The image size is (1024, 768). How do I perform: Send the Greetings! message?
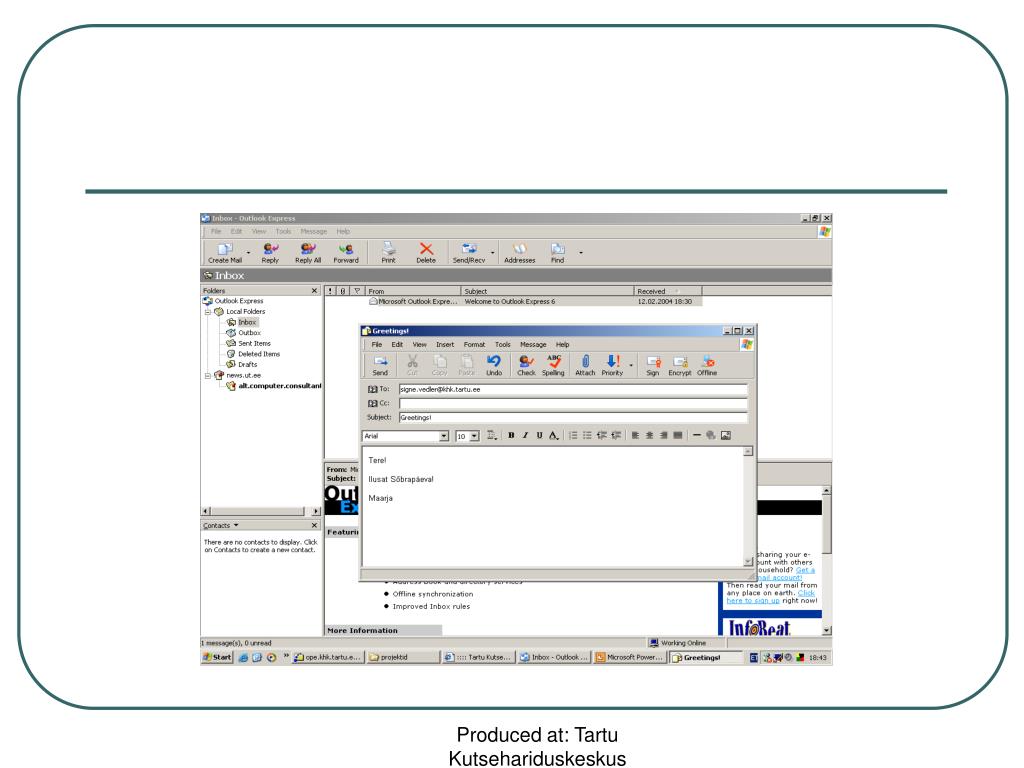pos(380,365)
